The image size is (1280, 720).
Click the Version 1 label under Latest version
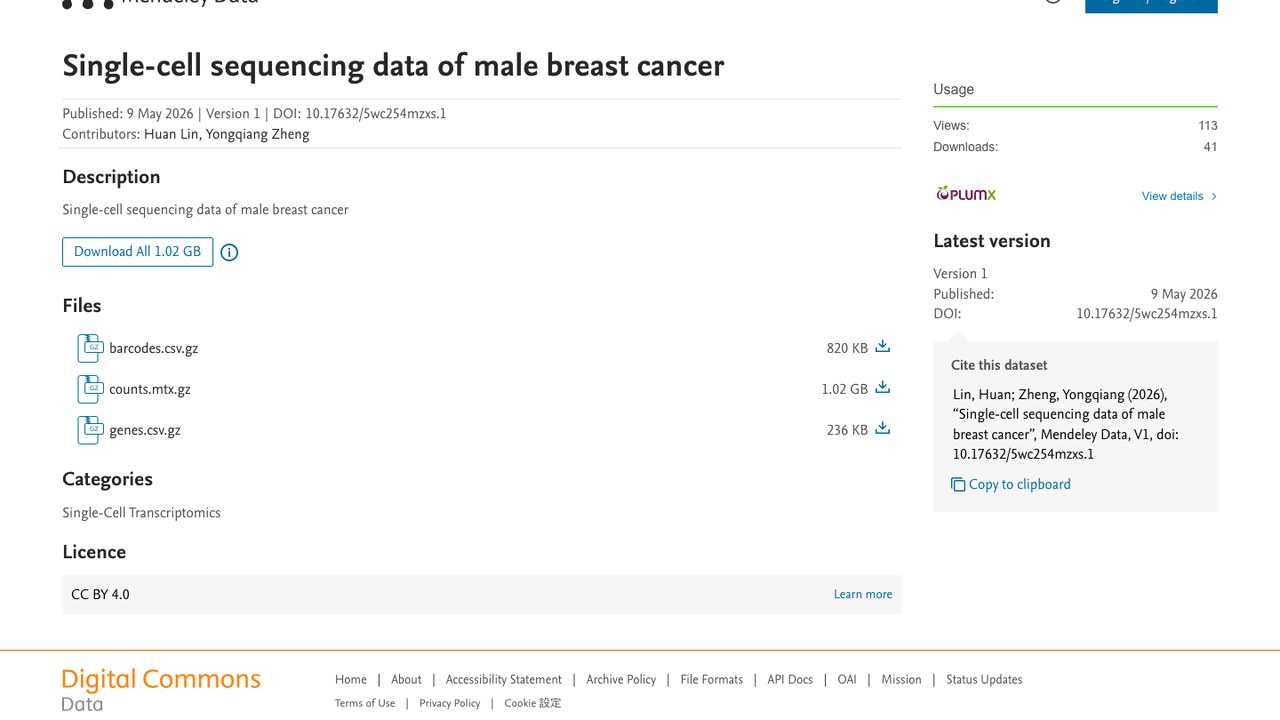960,274
